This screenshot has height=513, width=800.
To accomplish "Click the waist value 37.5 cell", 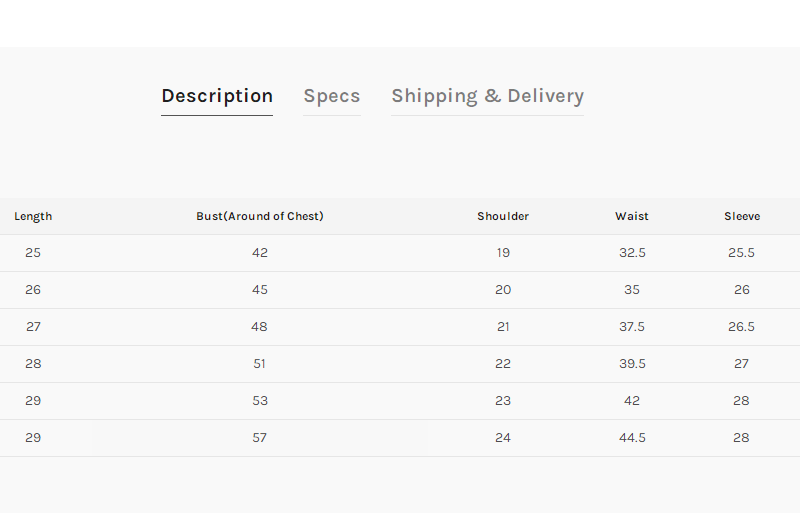I will 632,327.
